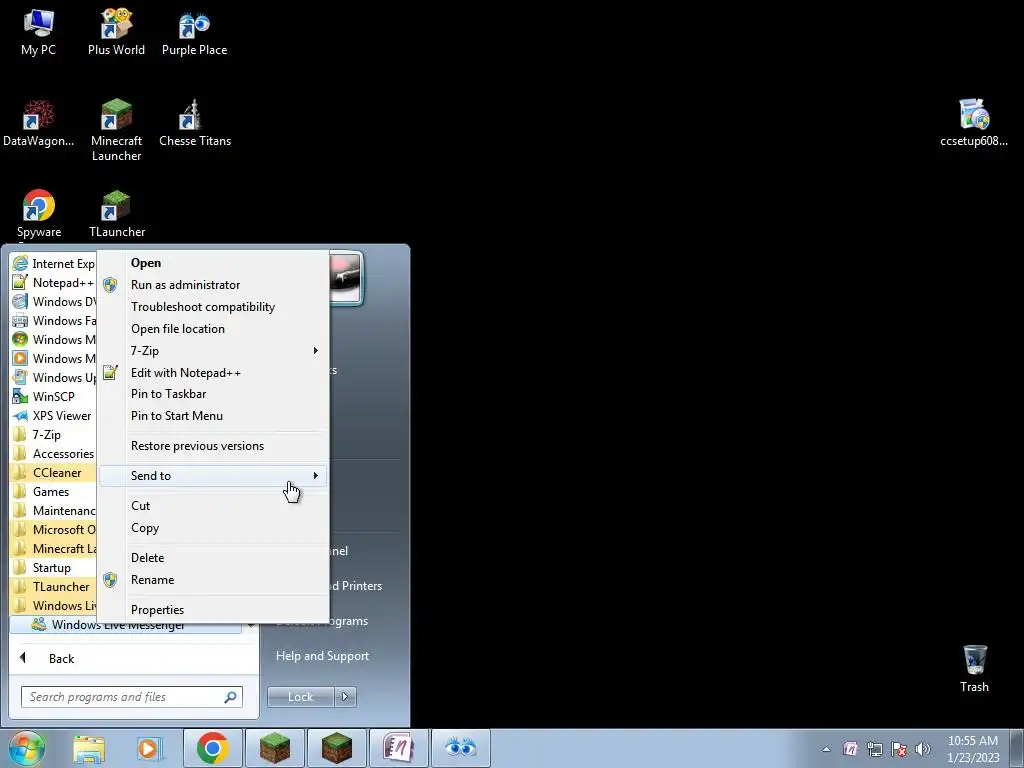The width and height of the screenshot is (1024, 768).
Task: Expand the Accessories folder in Start menu
Action: [54, 453]
